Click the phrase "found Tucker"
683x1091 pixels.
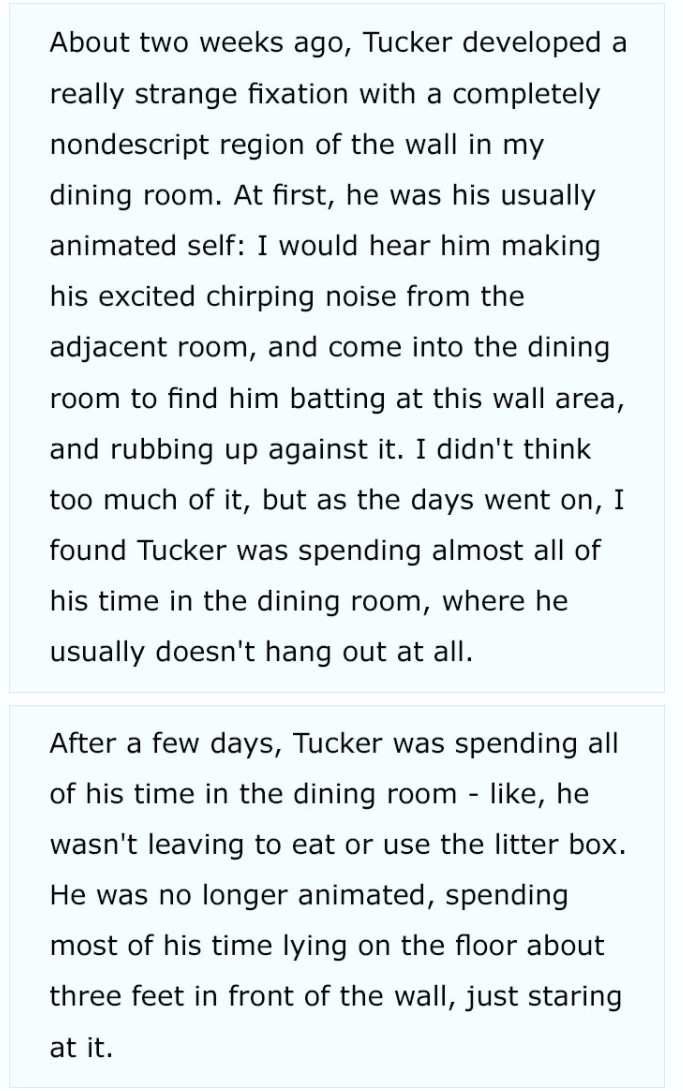tap(139, 551)
